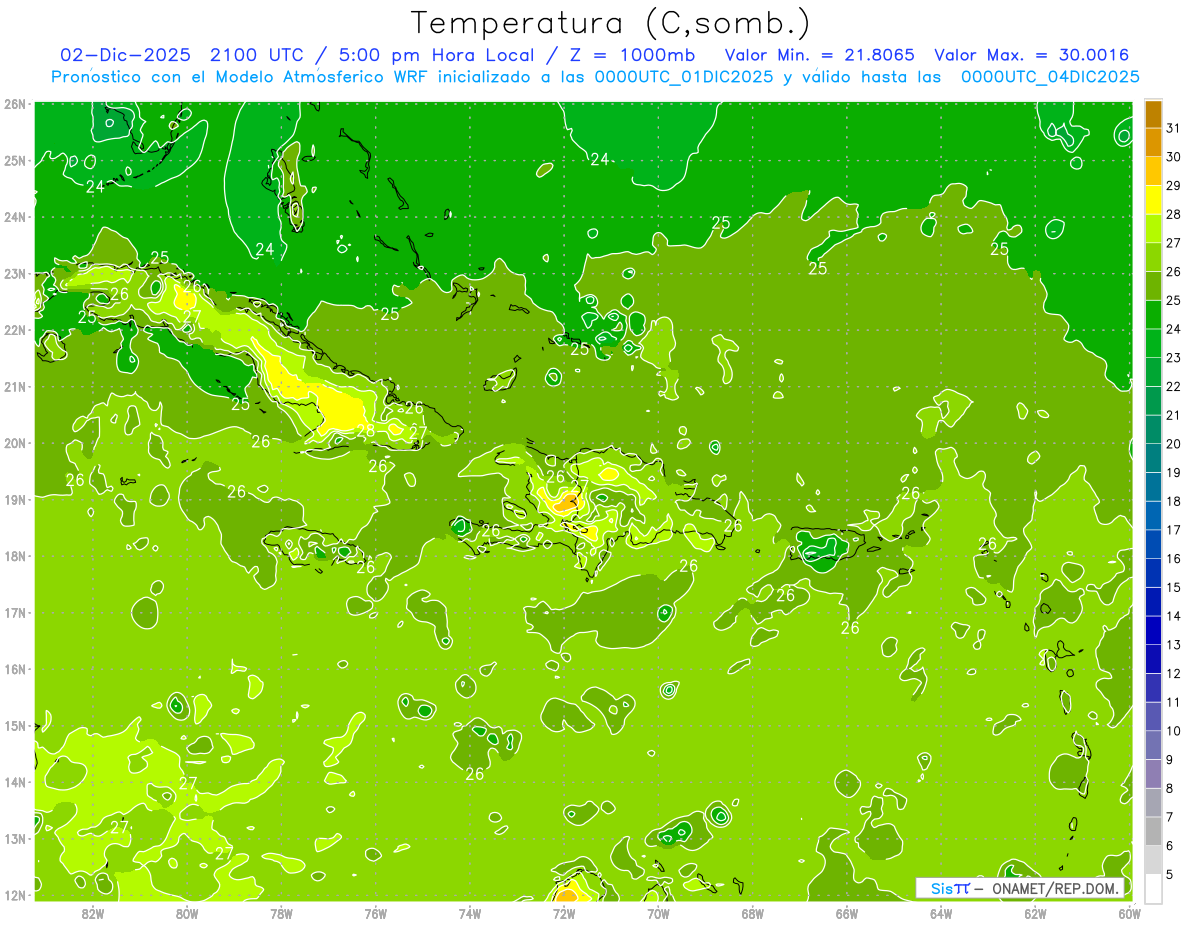Click the '20N' latitude axis label

point(14,443)
